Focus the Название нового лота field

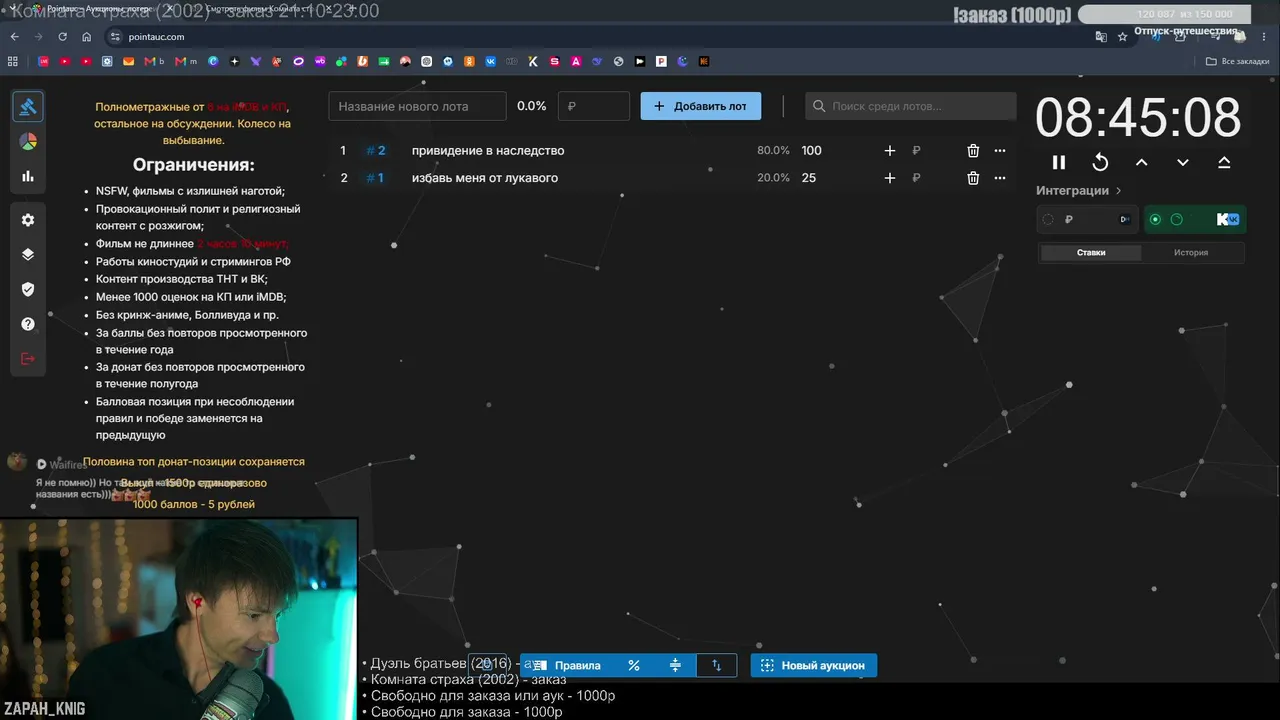click(418, 106)
